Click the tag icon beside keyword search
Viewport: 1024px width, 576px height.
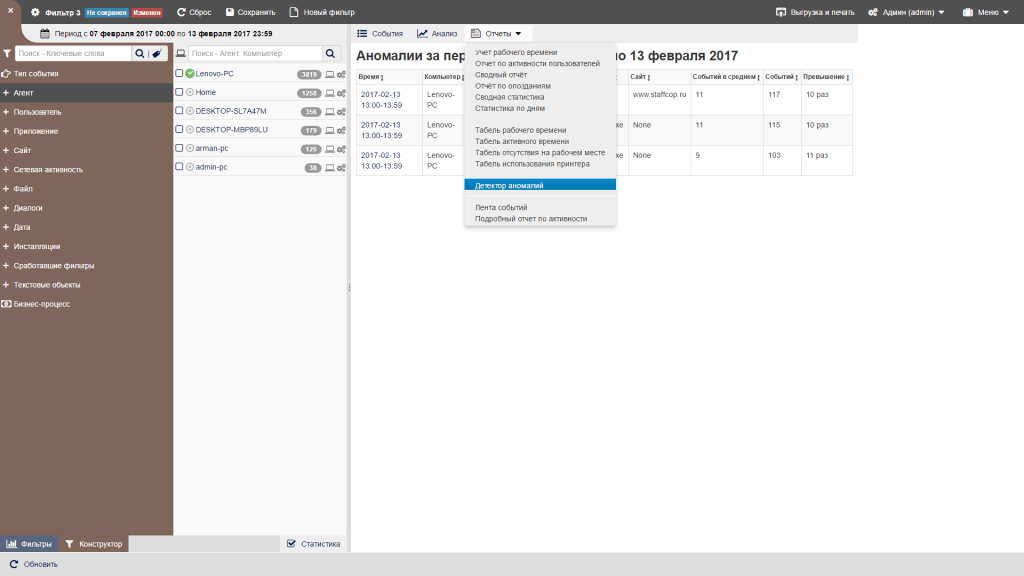point(156,53)
